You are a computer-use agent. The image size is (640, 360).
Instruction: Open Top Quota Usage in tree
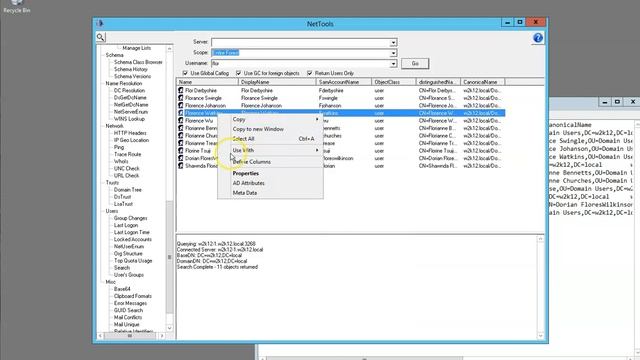(133, 261)
